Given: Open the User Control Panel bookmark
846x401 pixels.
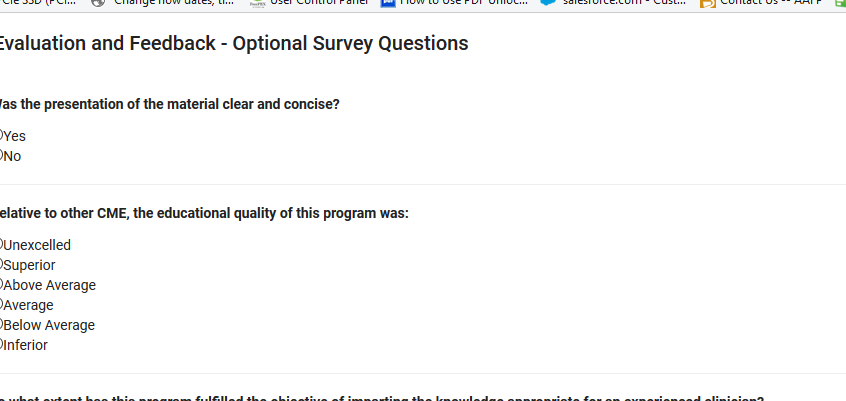Looking at the screenshot, I should coord(319,2).
